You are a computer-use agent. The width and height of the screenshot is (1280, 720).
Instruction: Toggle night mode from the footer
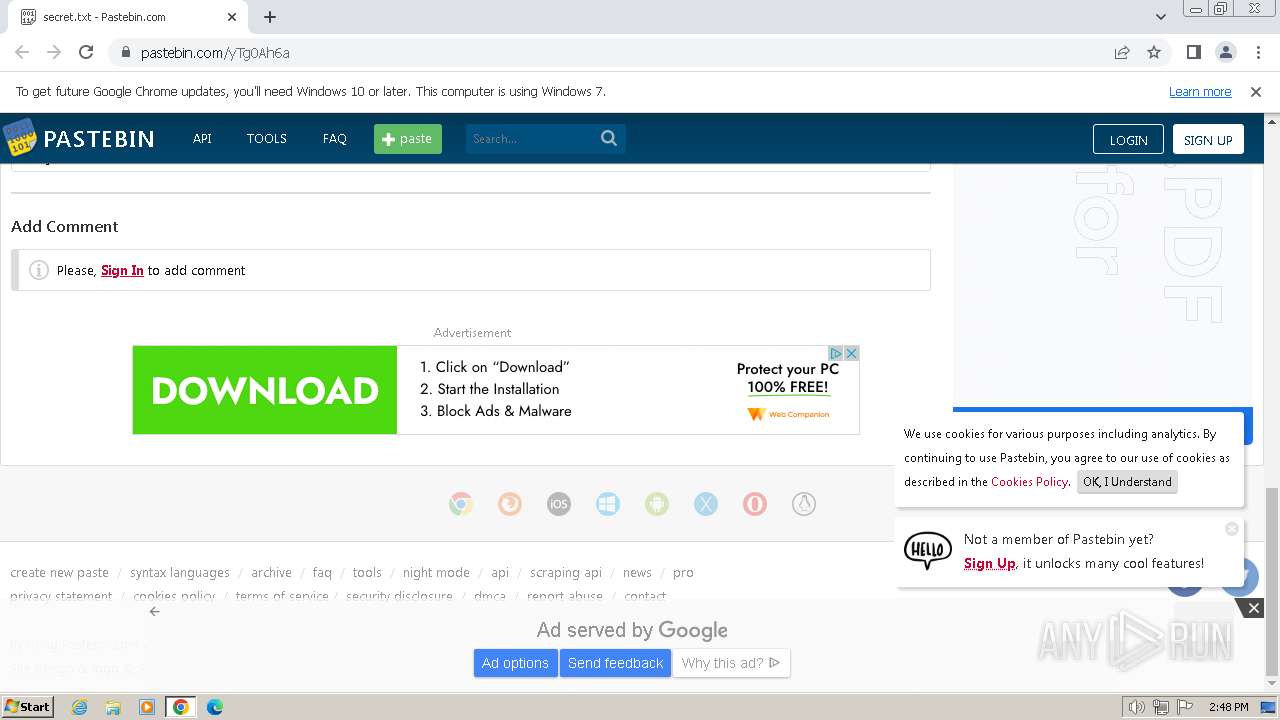pyautogui.click(x=436, y=572)
